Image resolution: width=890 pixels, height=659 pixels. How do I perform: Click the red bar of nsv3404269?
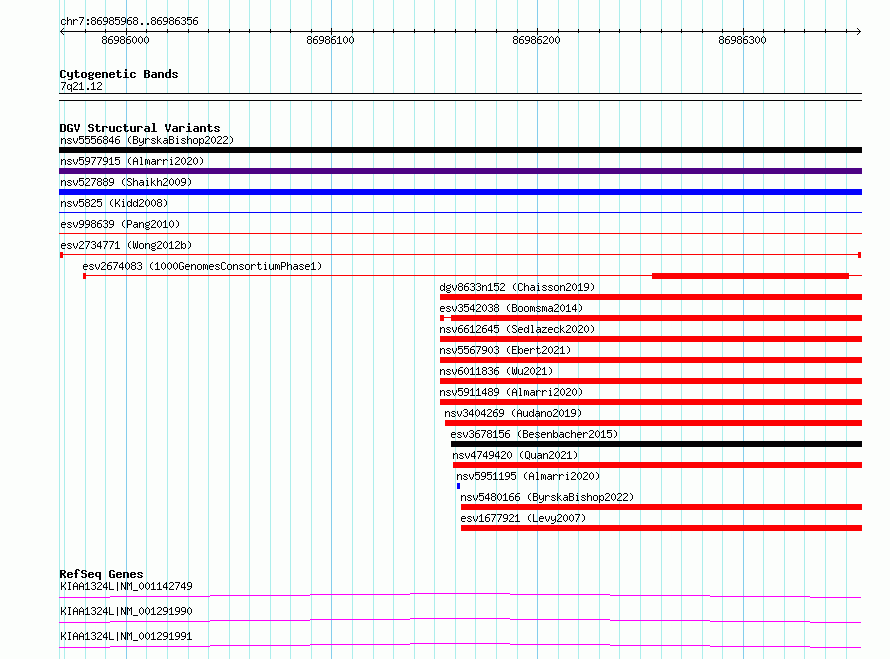point(653,423)
